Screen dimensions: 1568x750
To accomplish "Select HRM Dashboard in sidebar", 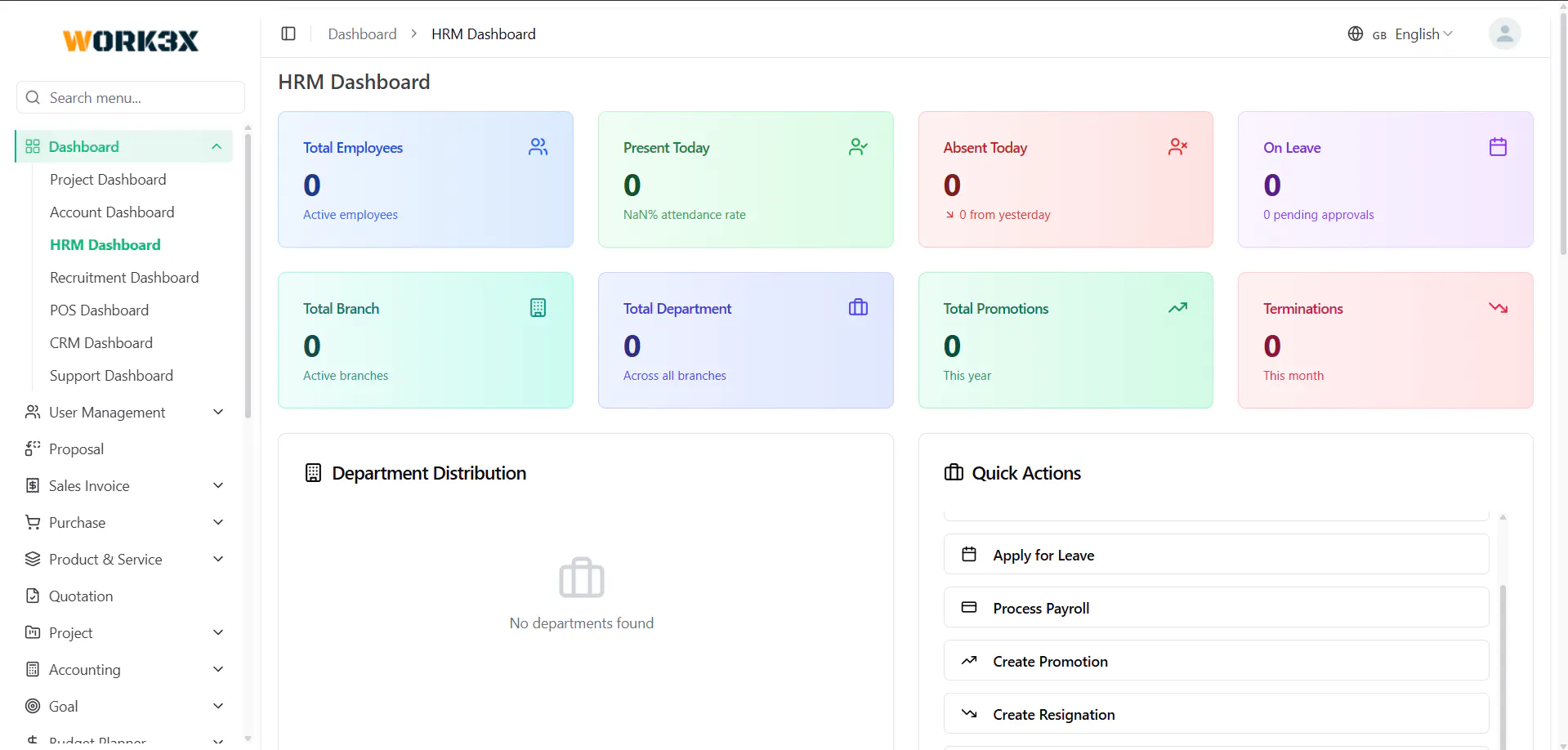I will [105, 244].
